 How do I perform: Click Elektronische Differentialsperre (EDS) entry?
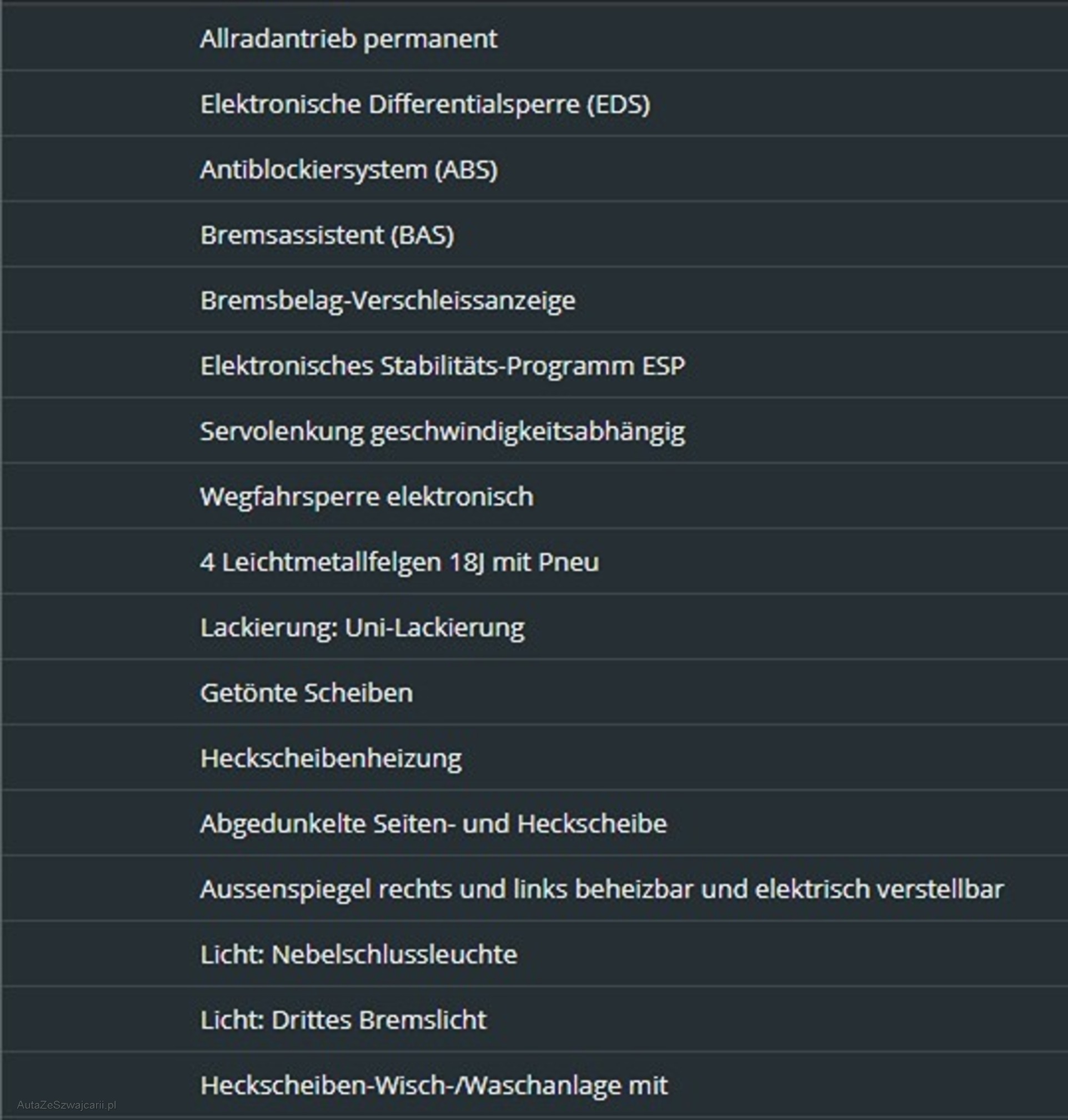coord(534,103)
